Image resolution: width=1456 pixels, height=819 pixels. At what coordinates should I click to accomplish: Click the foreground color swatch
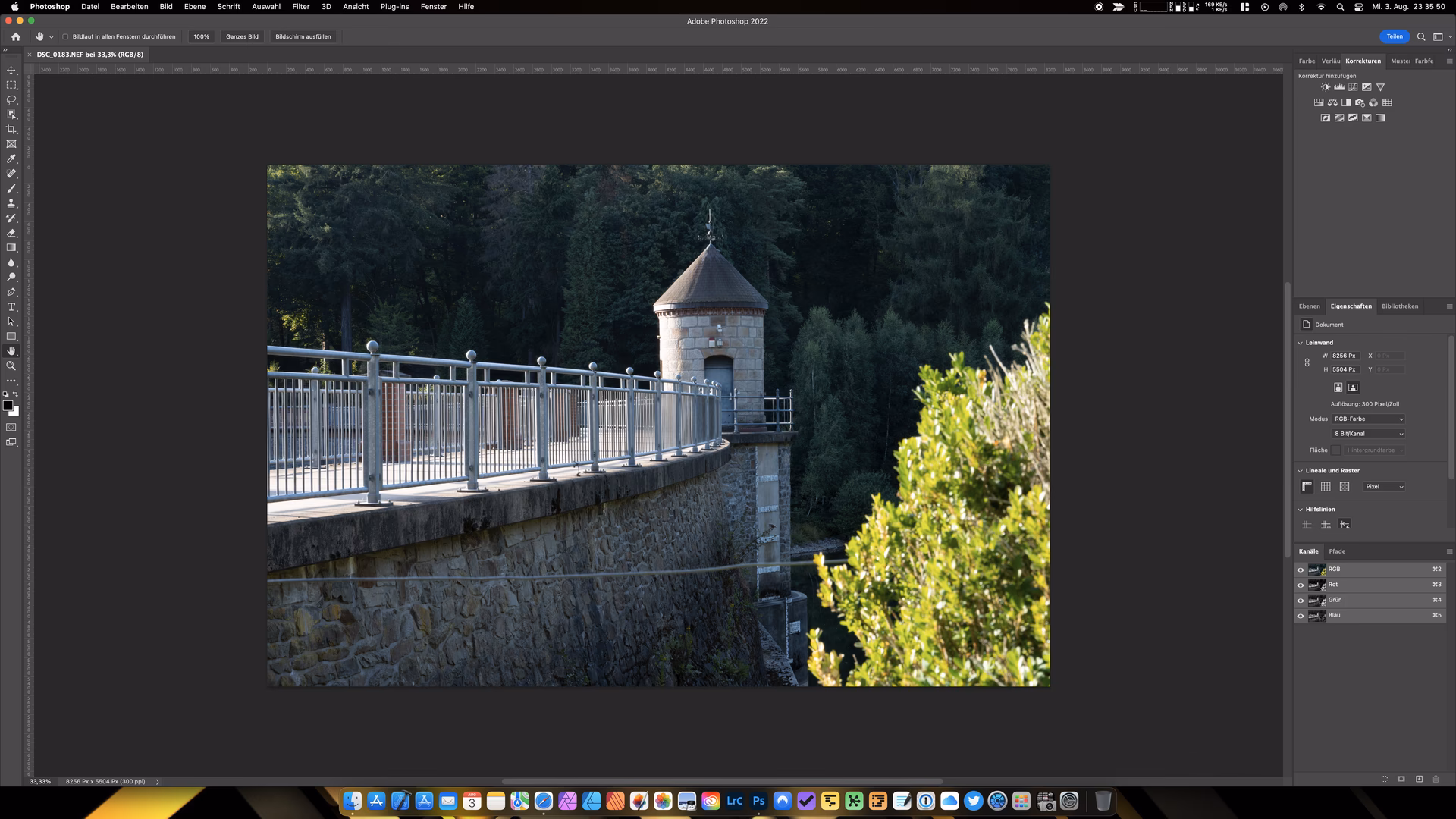coord(9,404)
